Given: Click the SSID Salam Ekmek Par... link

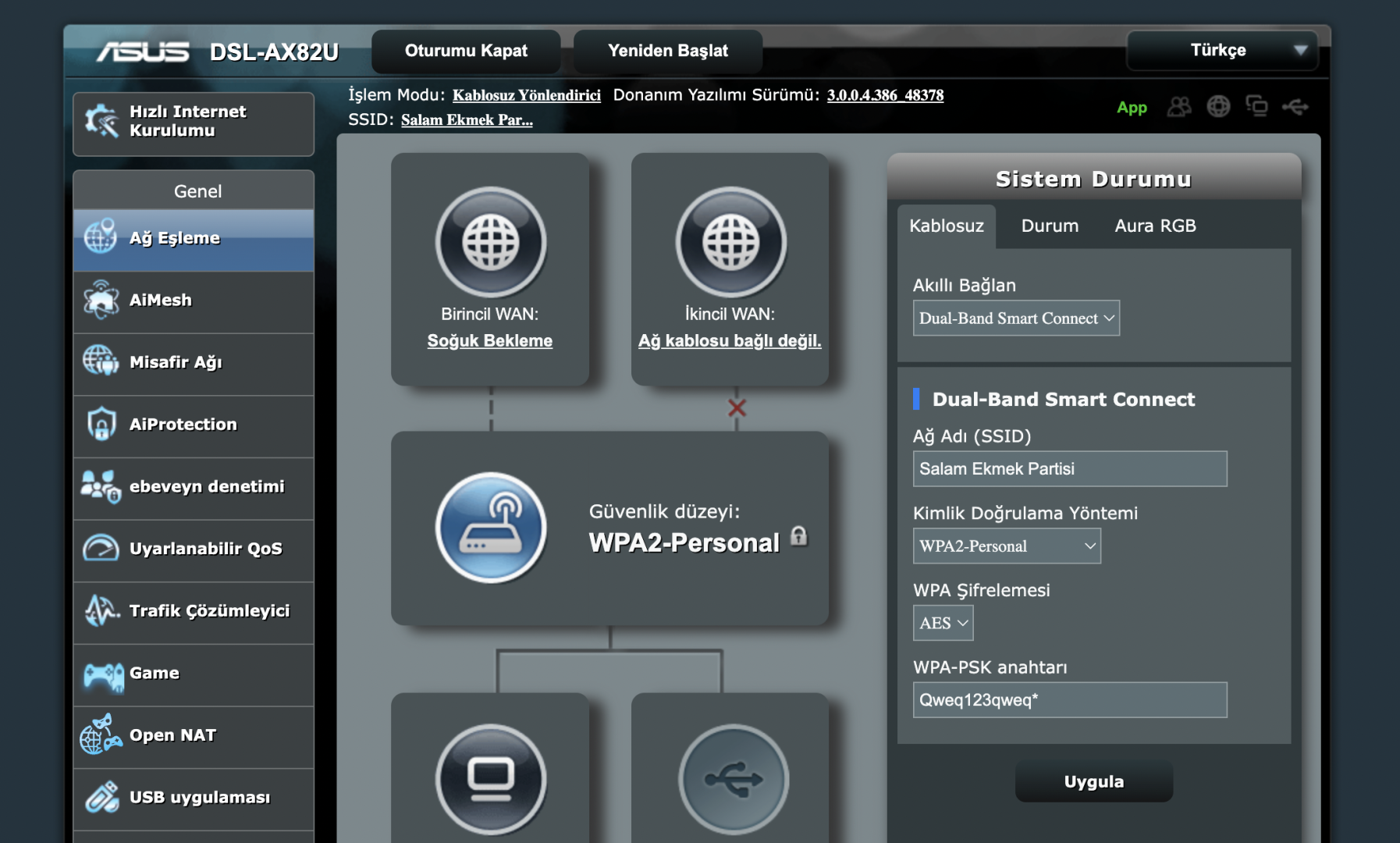Looking at the screenshot, I should click(467, 119).
